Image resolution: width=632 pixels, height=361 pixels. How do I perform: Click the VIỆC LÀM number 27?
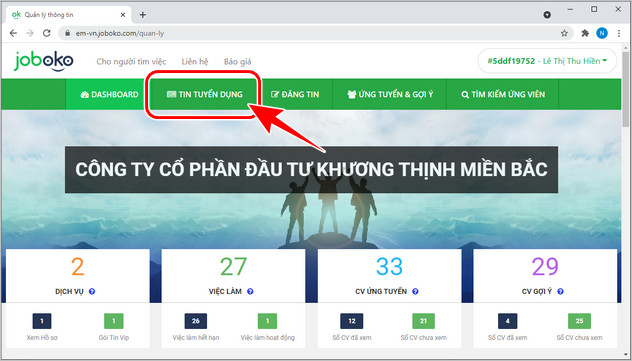233,267
